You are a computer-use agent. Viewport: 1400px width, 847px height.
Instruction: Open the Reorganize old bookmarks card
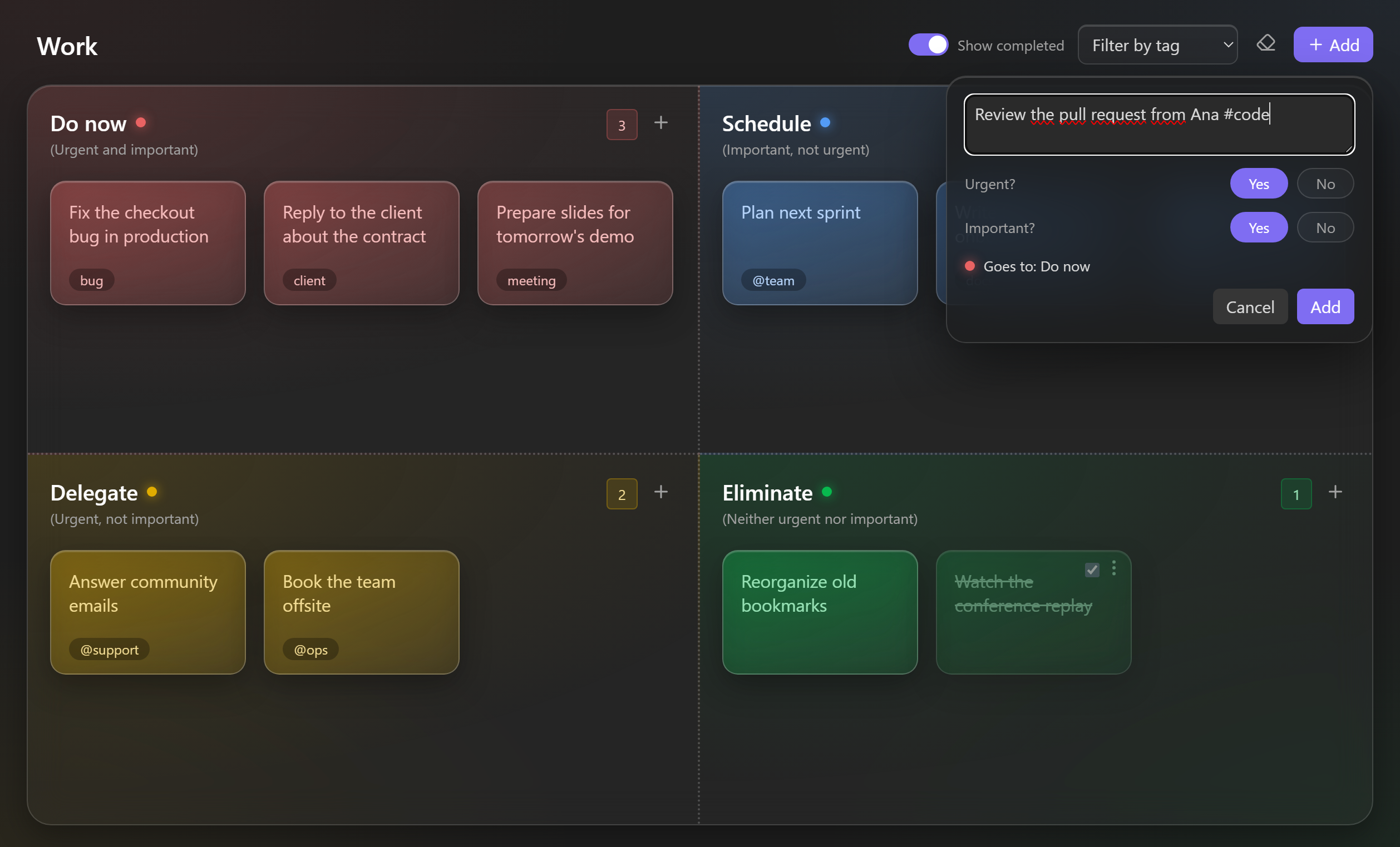(820, 612)
